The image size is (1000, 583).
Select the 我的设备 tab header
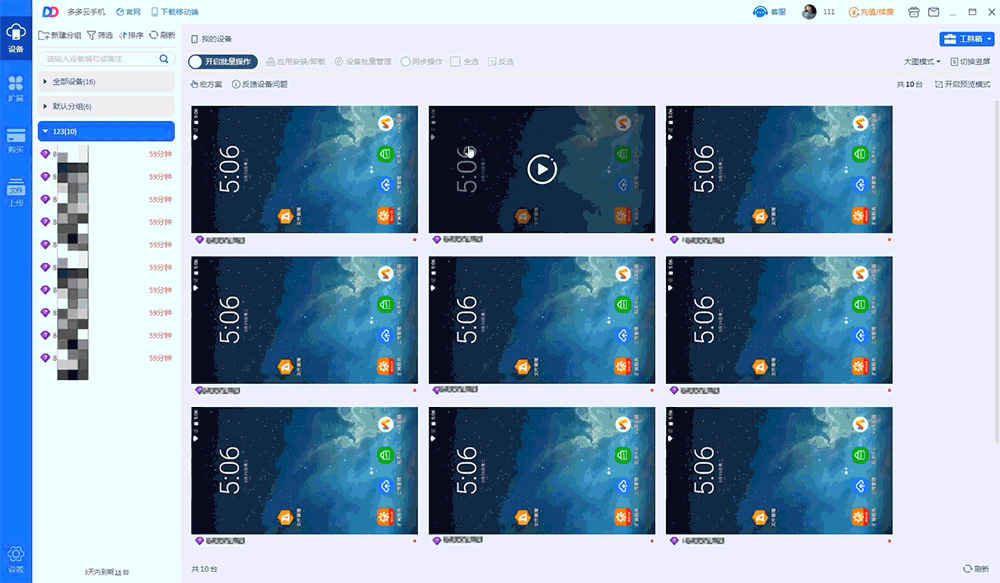211,39
